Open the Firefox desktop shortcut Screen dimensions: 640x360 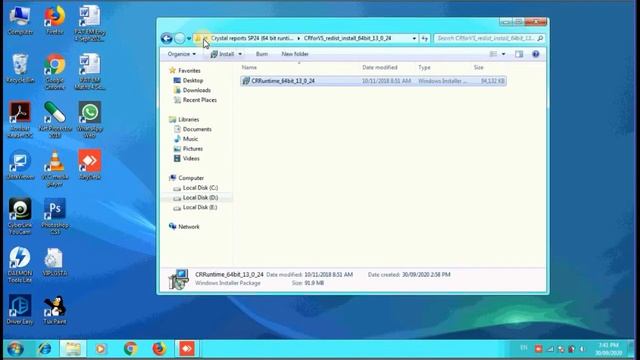[x=55, y=20]
